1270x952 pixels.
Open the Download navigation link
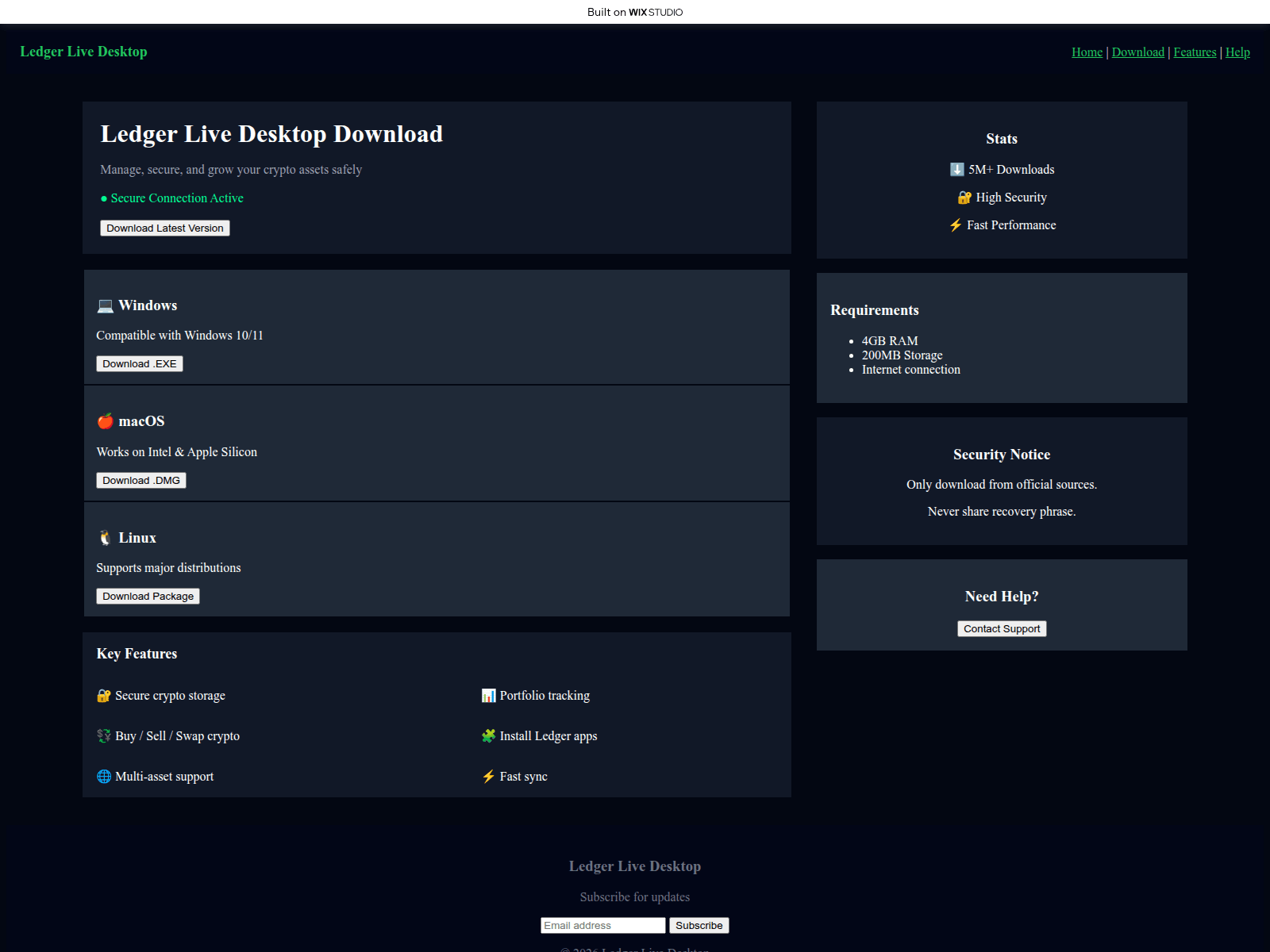(x=1137, y=52)
